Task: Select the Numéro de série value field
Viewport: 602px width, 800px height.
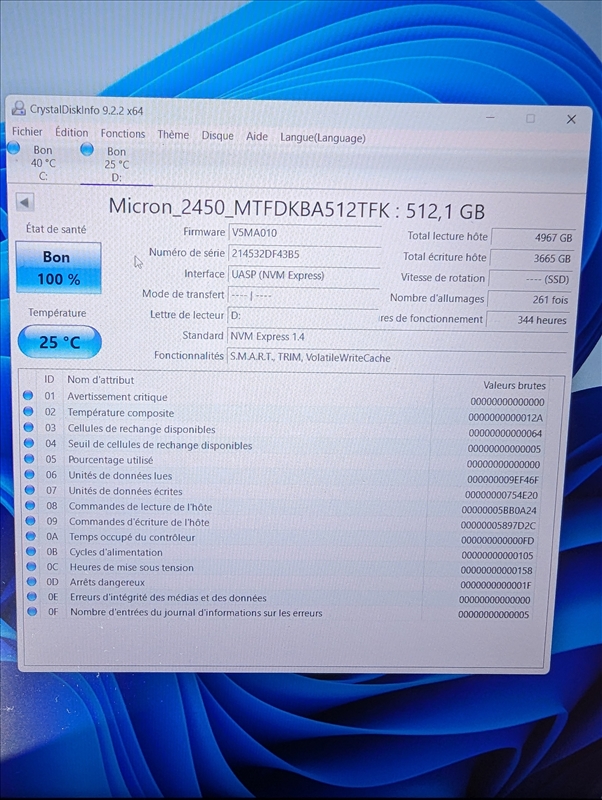Action: pos(304,254)
